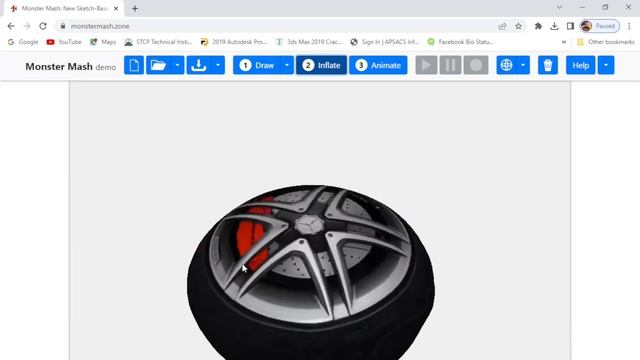Screen dimensions: 640x360
Task: Open the browser extensions puzzle icon
Action: [x=538, y=26]
